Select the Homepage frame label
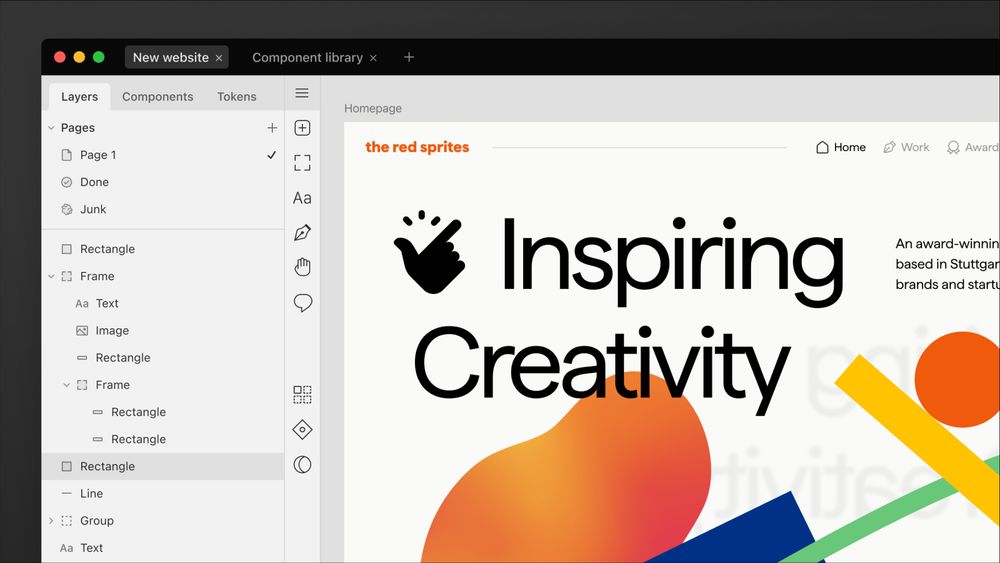 (373, 108)
